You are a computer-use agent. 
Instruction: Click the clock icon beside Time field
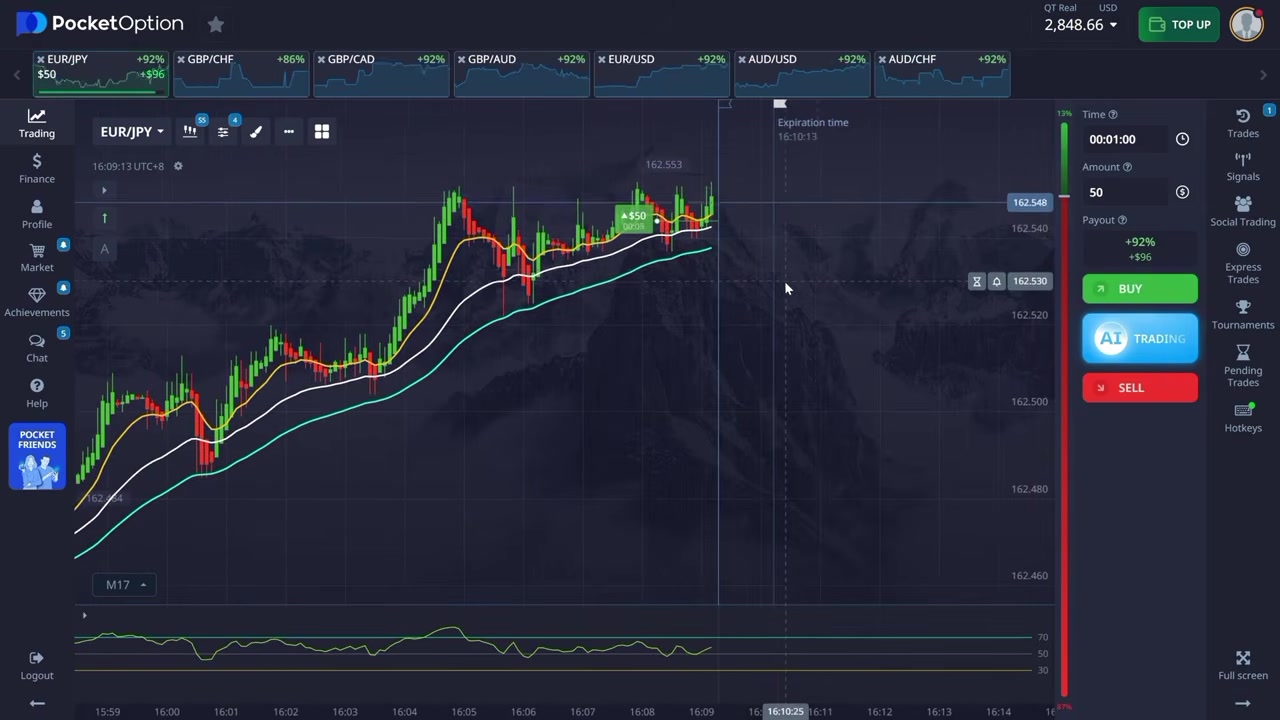tap(1182, 139)
